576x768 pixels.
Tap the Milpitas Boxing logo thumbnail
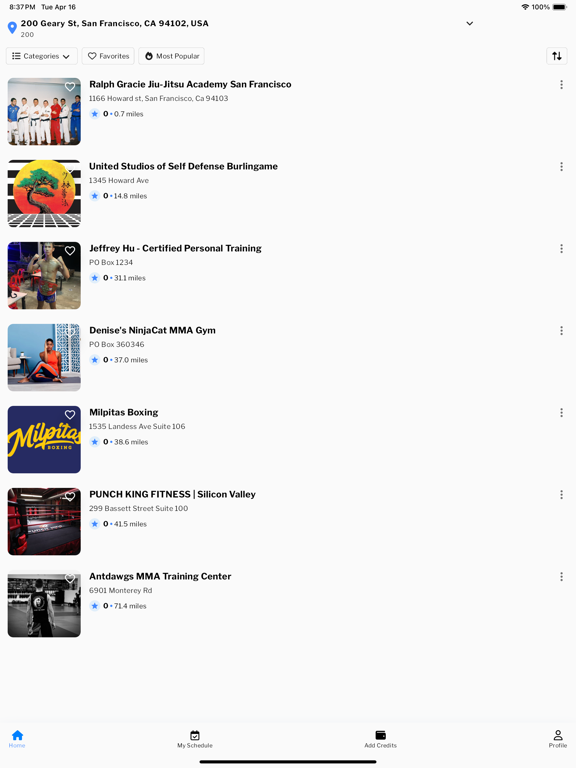pyautogui.click(x=44, y=440)
